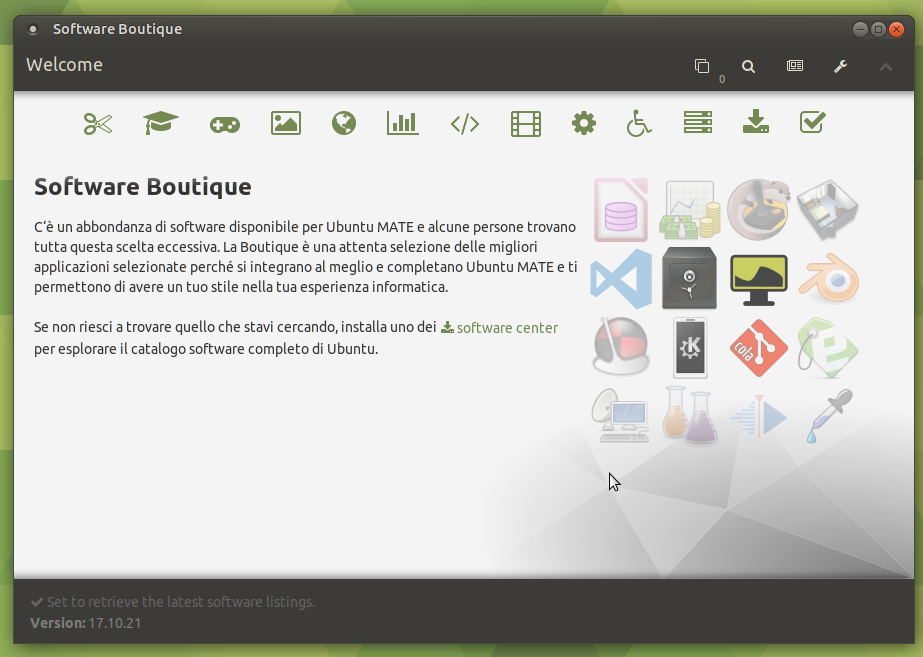This screenshot has width=923, height=657.
Task: Click the Blender app icon
Action: point(829,278)
